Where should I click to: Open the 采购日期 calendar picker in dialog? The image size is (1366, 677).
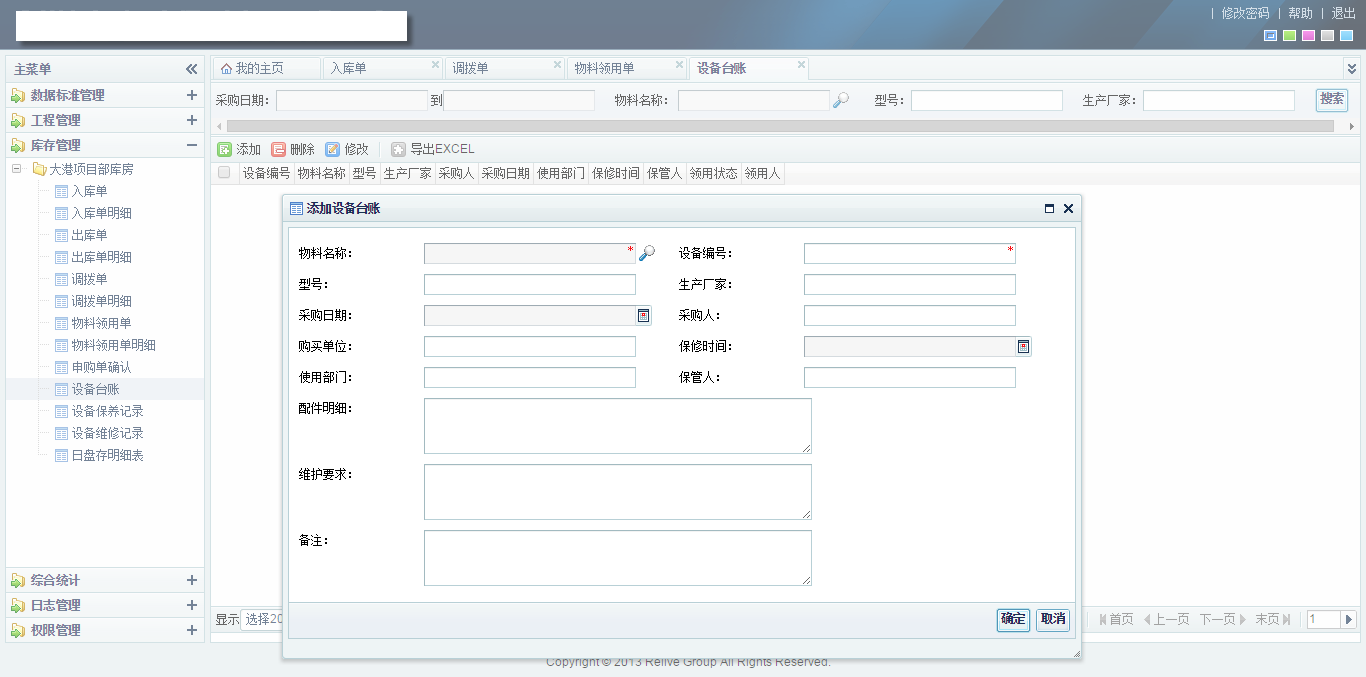pos(644,316)
